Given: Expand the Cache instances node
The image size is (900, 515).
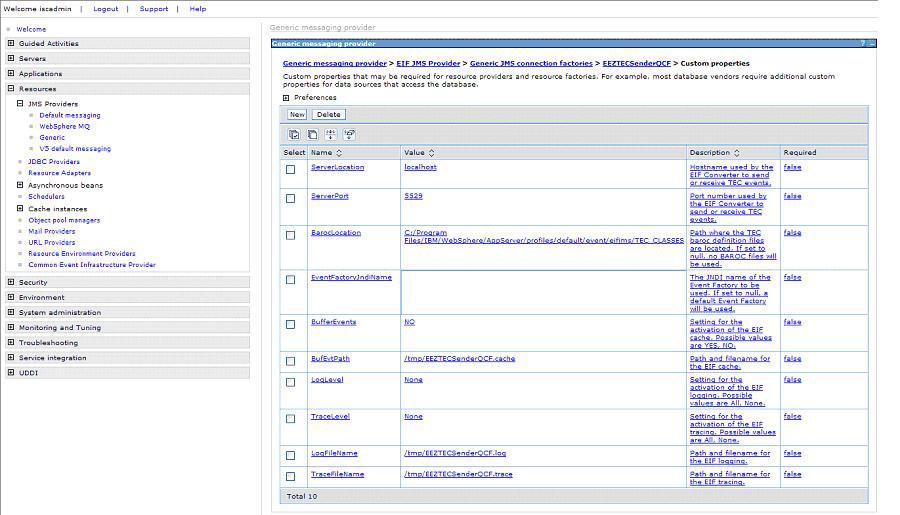Looking at the screenshot, I should click(20, 208).
